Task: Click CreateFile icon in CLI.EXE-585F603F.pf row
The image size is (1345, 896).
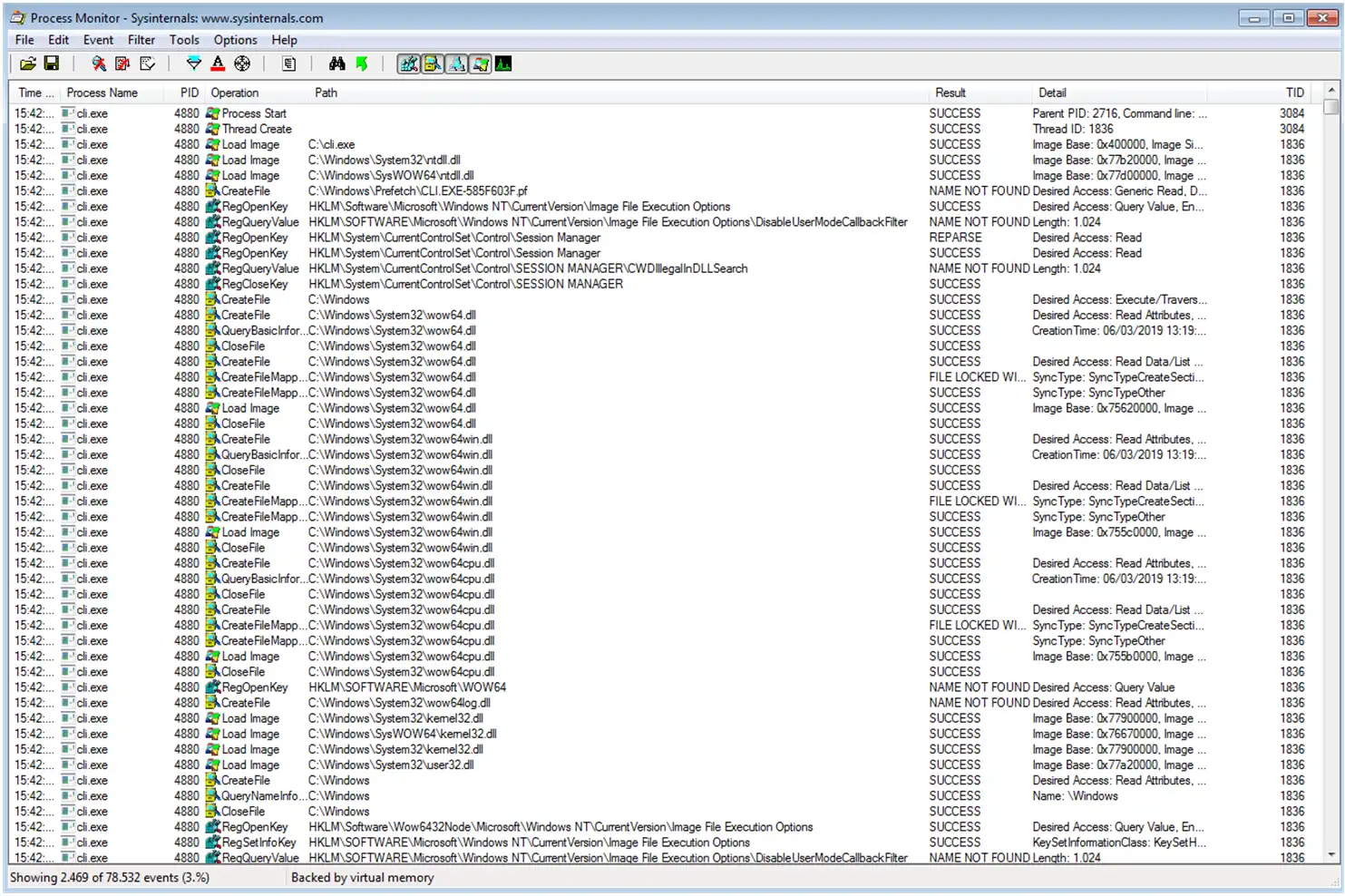Action: [213, 191]
